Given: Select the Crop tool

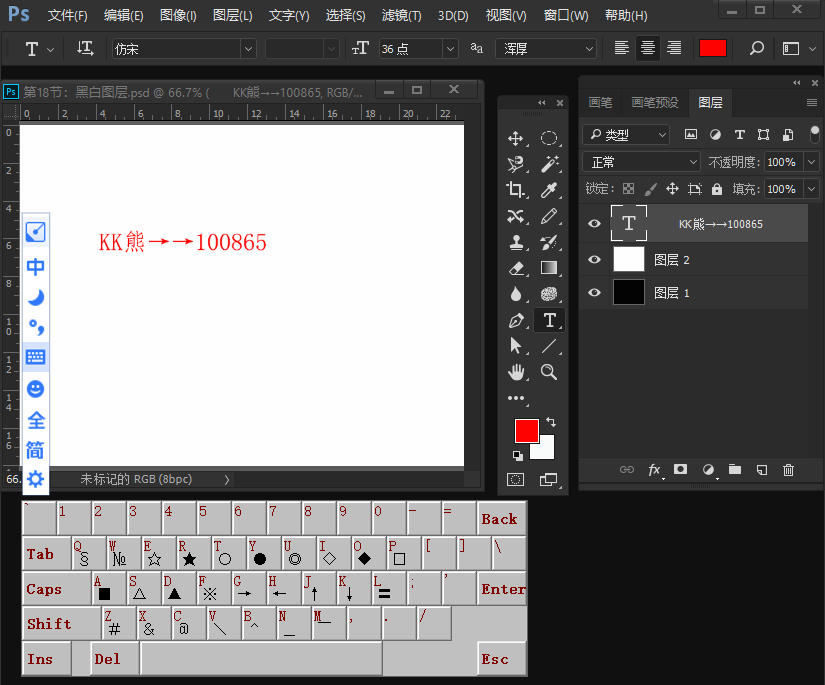Looking at the screenshot, I should click(516, 190).
